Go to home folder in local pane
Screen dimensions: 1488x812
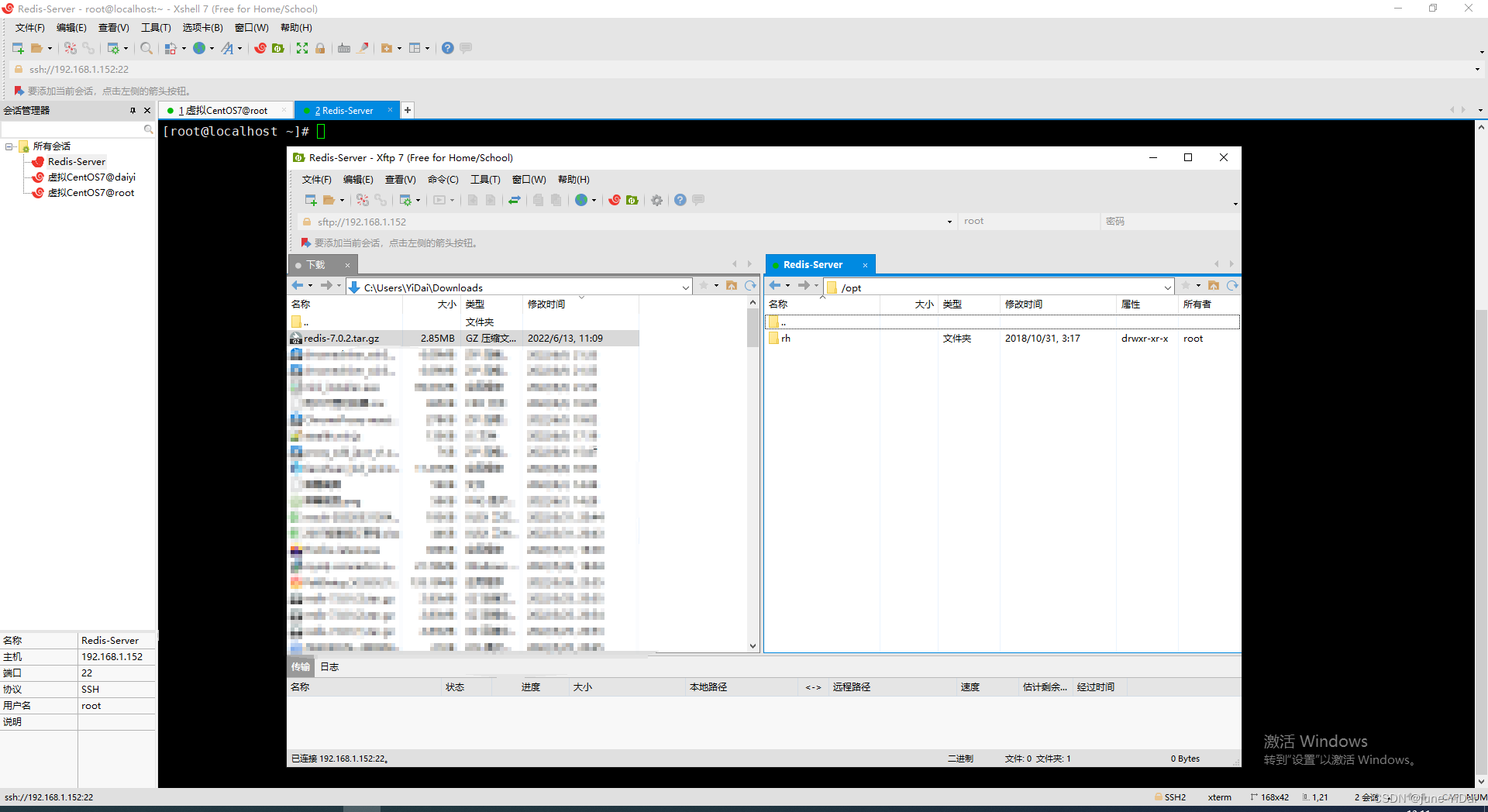[x=732, y=286]
